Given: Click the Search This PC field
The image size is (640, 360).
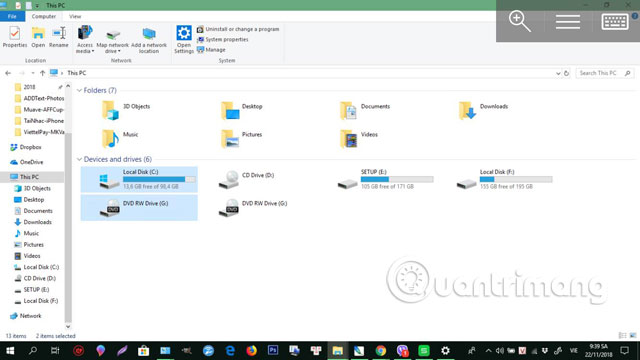Looking at the screenshot, I should click(604, 73).
